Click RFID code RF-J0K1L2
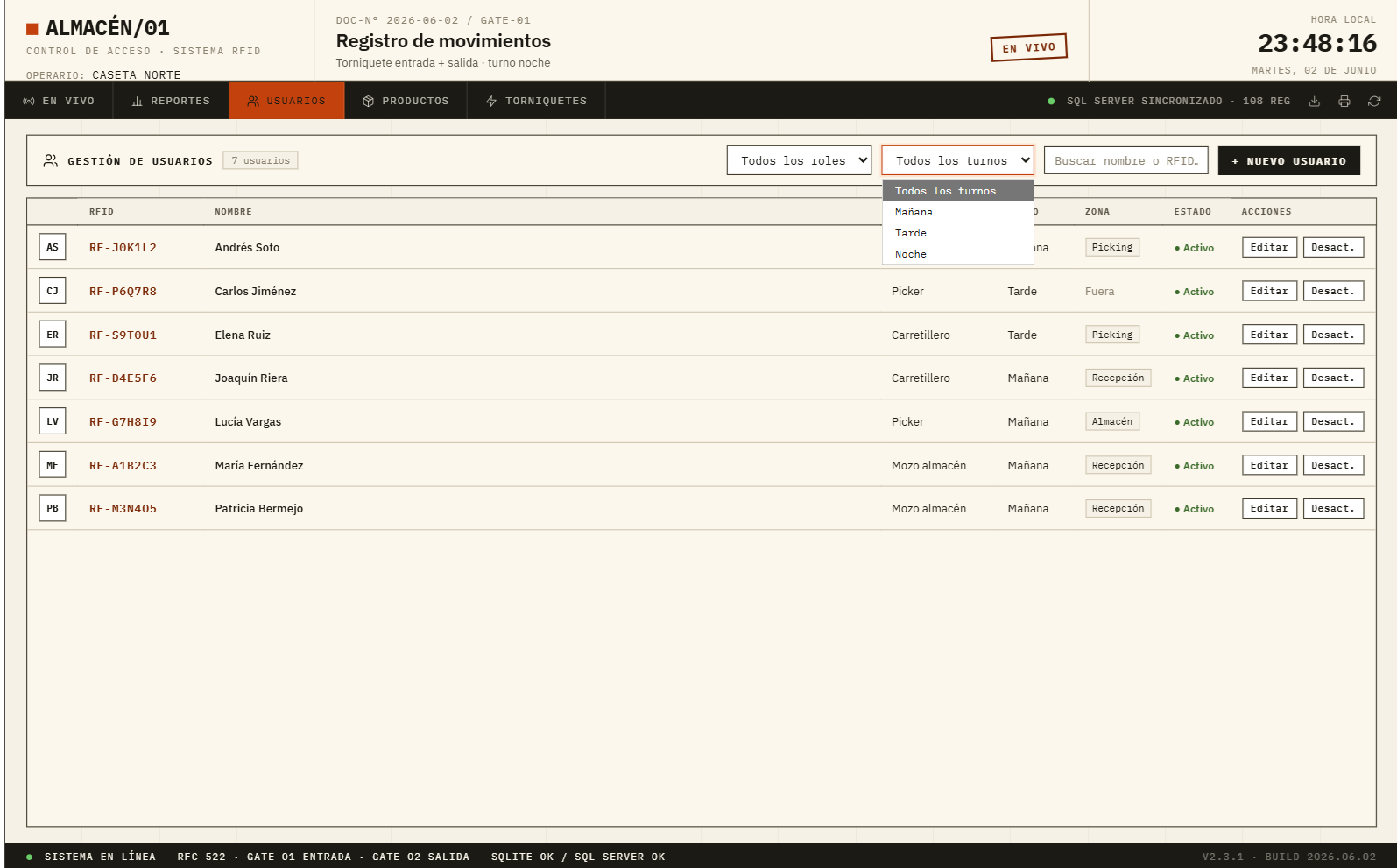This screenshot has height=868, width=1397. click(123, 248)
